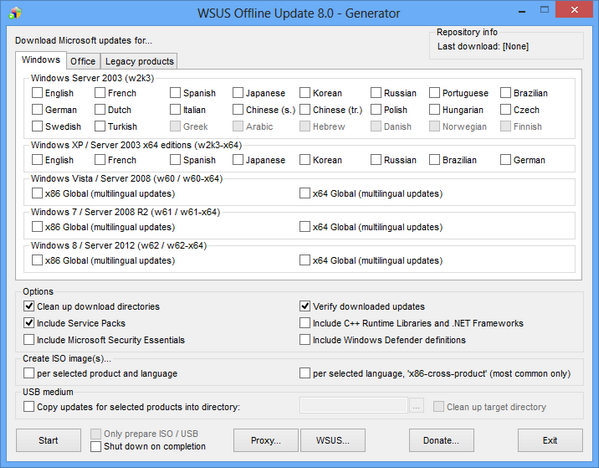The image size is (599, 468).
Task: Click the WSUS Offline Update app icon
Action: pyautogui.click(x=15, y=13)
